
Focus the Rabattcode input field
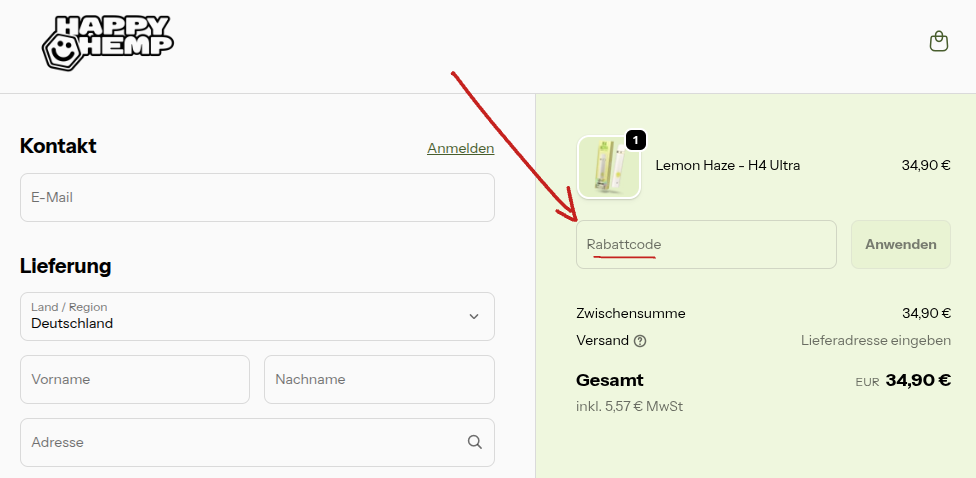click(x=706, y=245)
